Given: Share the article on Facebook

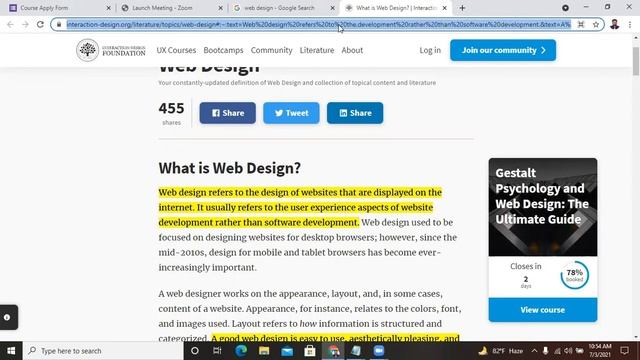Looking at the screenshot, I should [228, 113].
